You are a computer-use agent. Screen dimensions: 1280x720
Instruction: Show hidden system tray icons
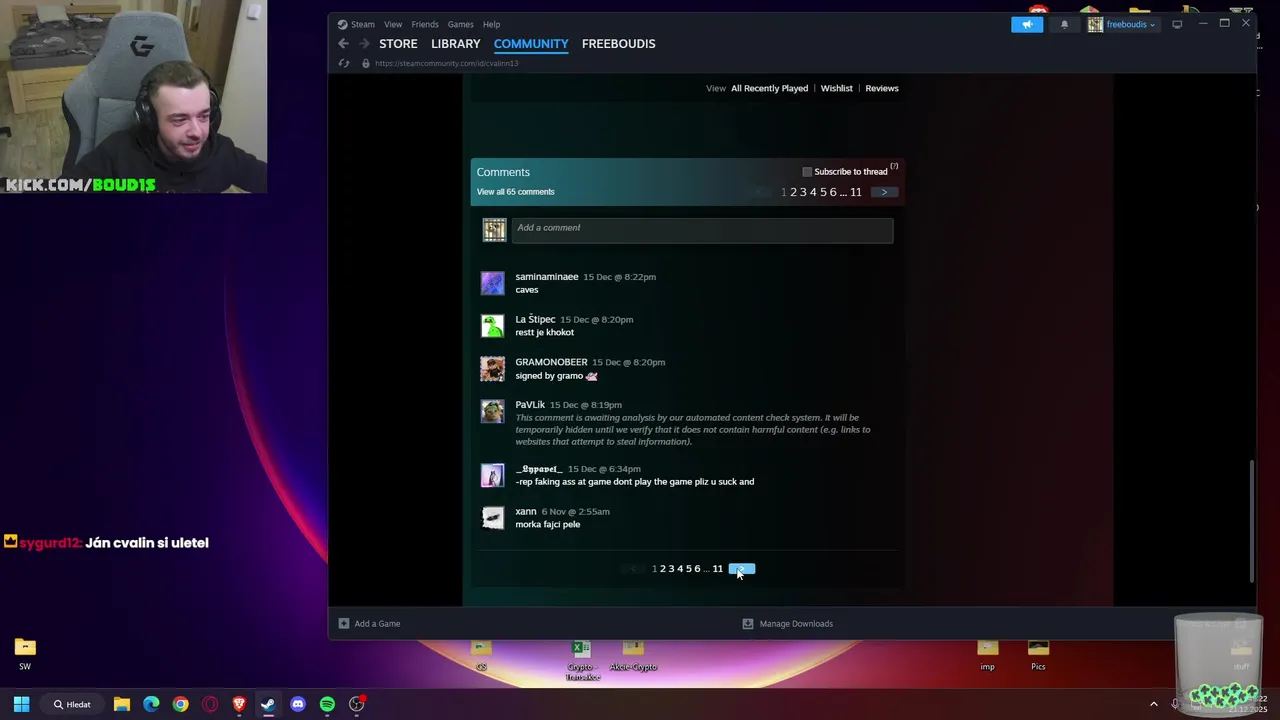(1153, 704)
